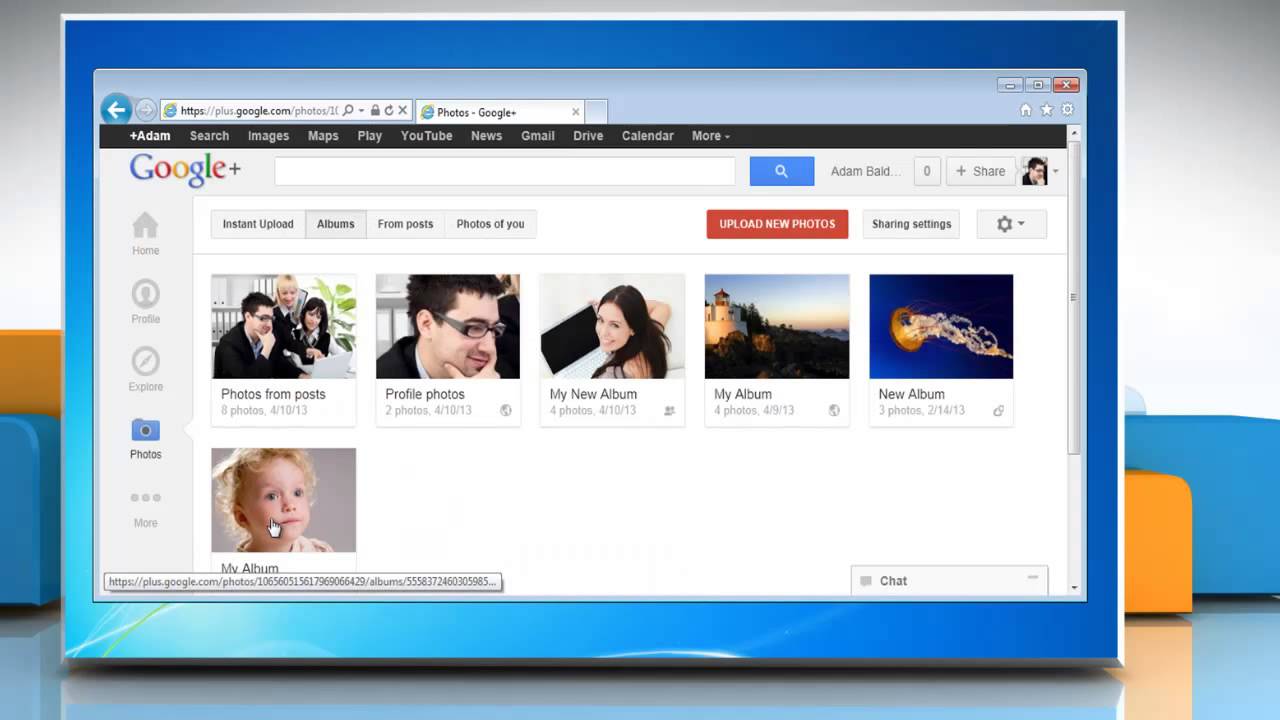The image size is (1280, 720).
Task: Open Search in the top bar
Action: (x=209, y=136)
